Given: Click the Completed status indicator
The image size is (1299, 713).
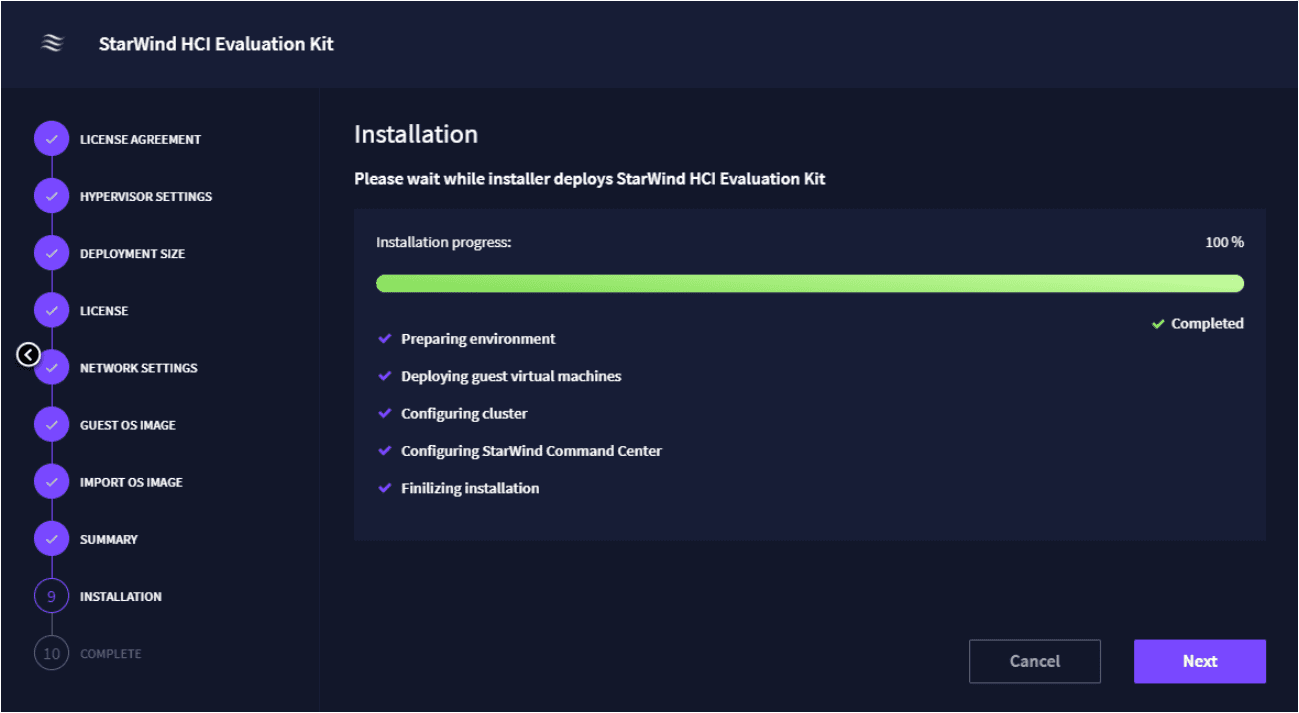Looking at the screenshot, I should coord(1197,324).
